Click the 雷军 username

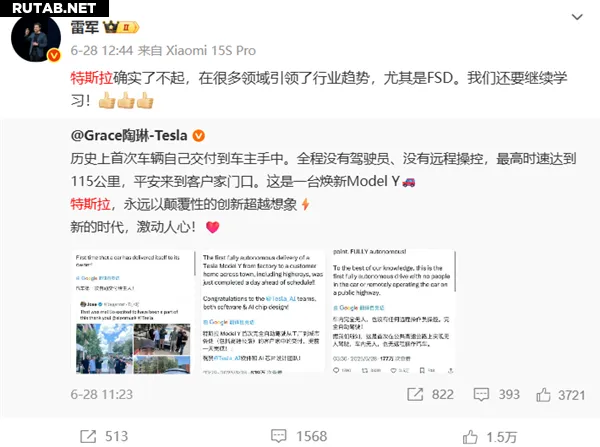click(85, 27)
